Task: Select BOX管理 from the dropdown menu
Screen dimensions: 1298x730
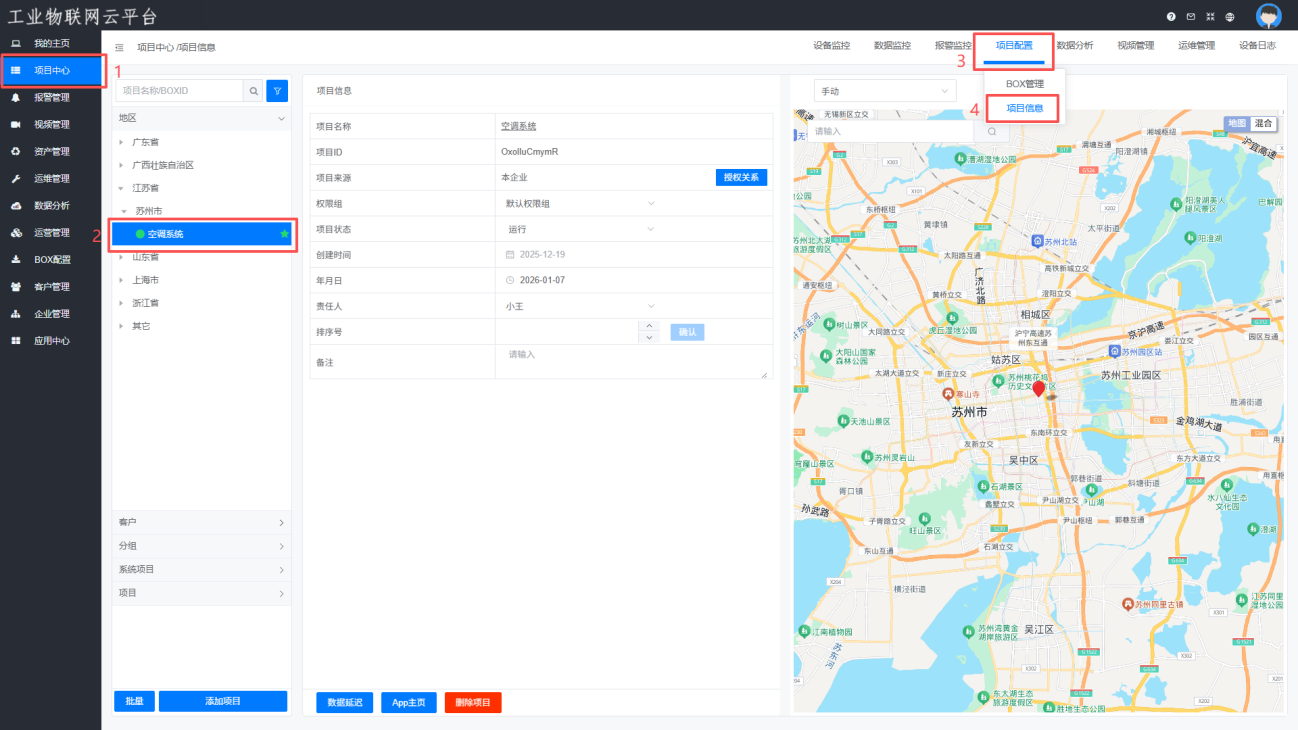Action: click(1024, 84)
